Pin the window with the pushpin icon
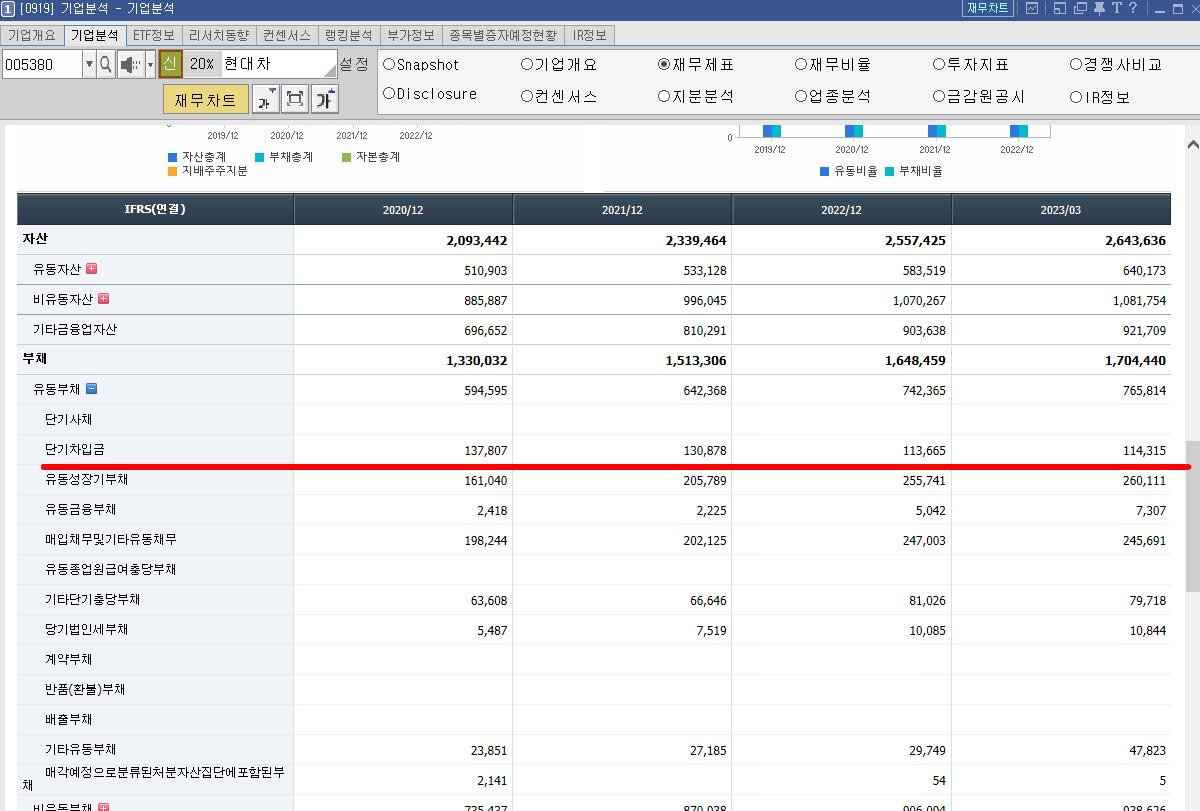 click(1099, 8)
